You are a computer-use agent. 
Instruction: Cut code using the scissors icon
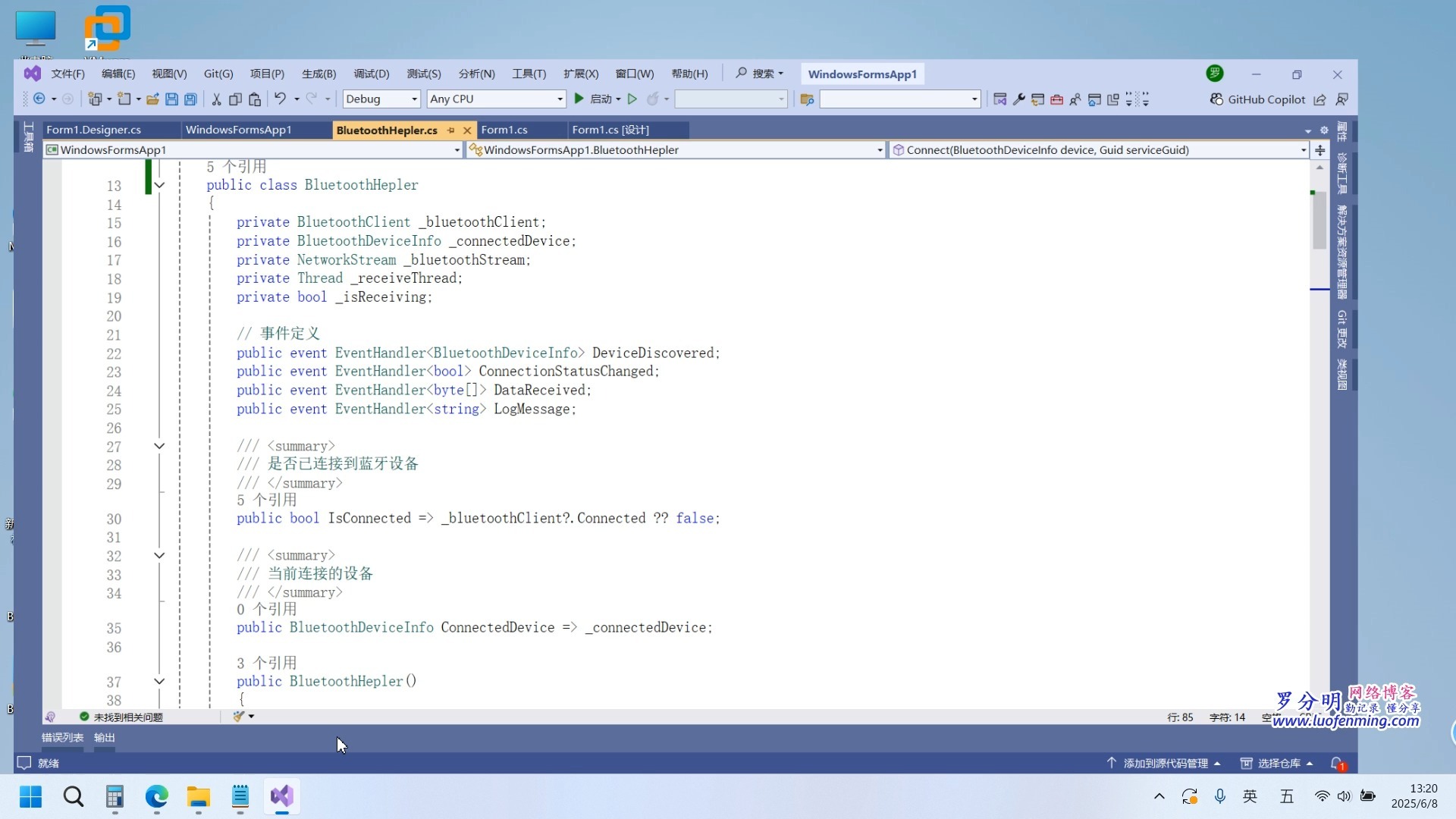(216, 99)
